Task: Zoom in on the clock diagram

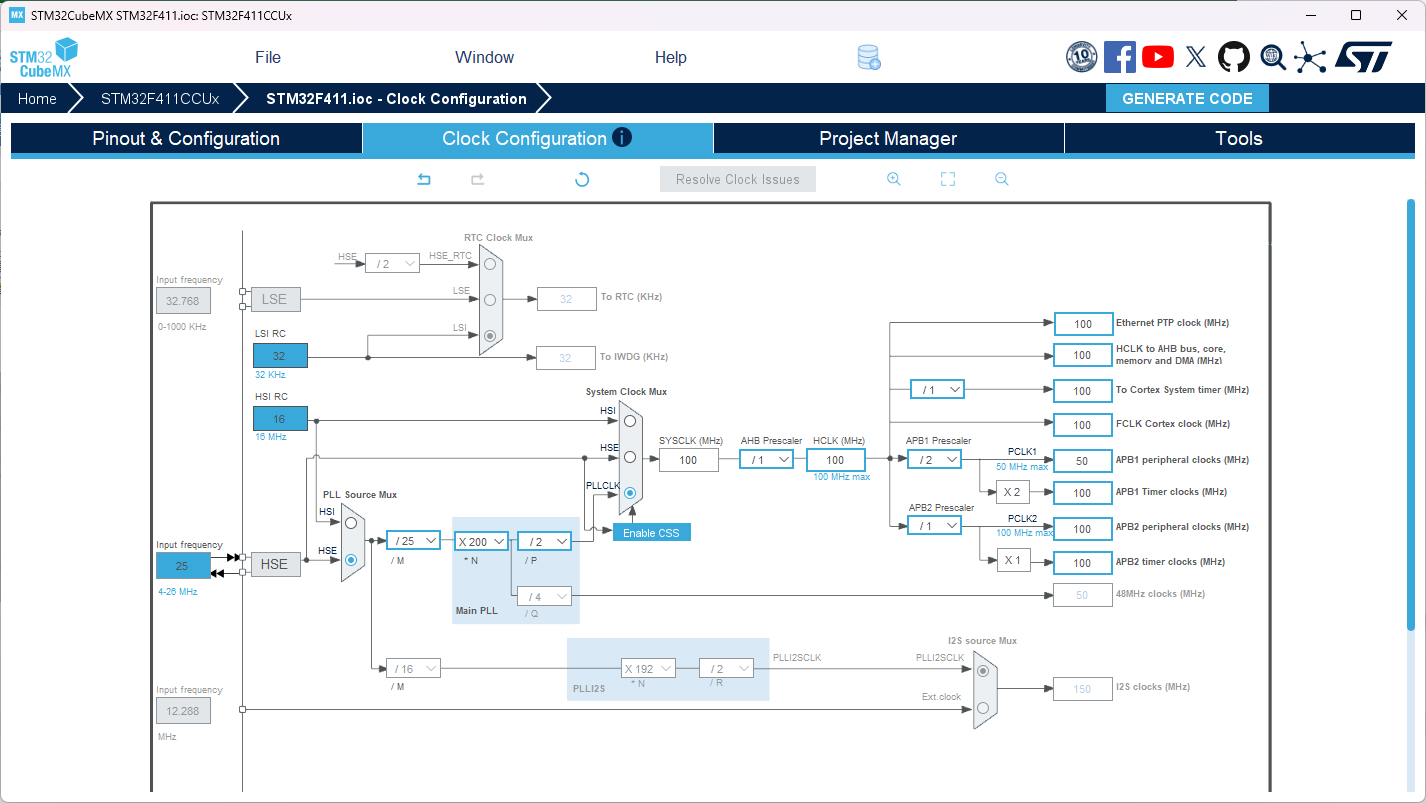Action: pyautogui.click(x=894, y=179)
